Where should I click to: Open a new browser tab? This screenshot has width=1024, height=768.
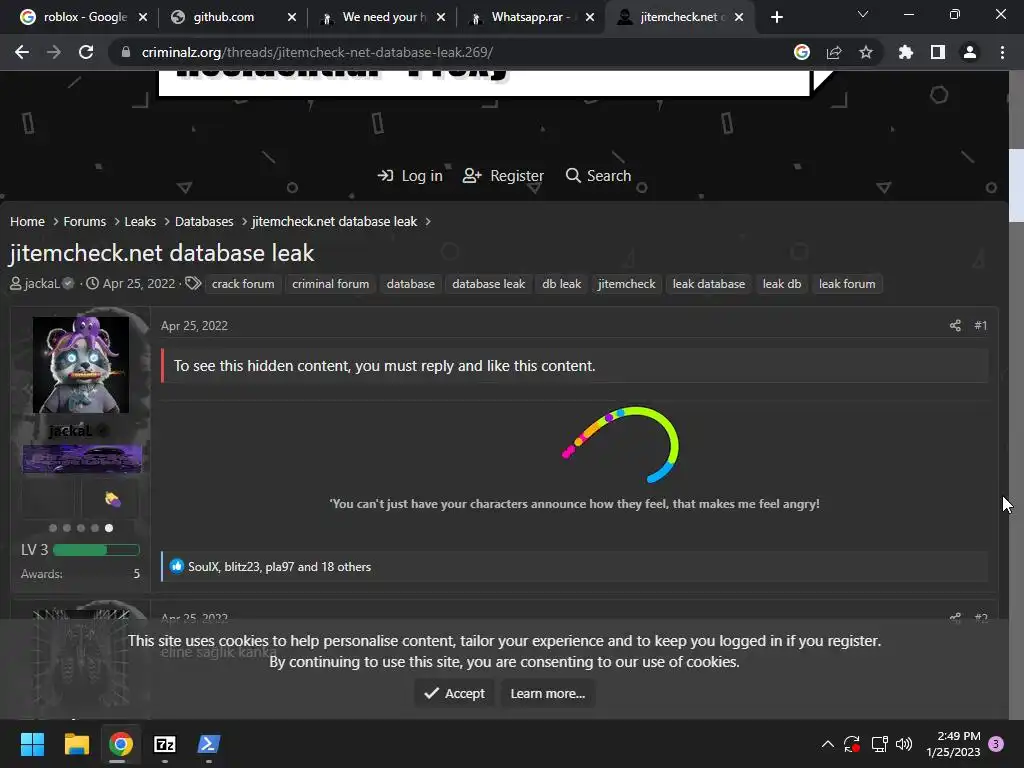(776, 17)
